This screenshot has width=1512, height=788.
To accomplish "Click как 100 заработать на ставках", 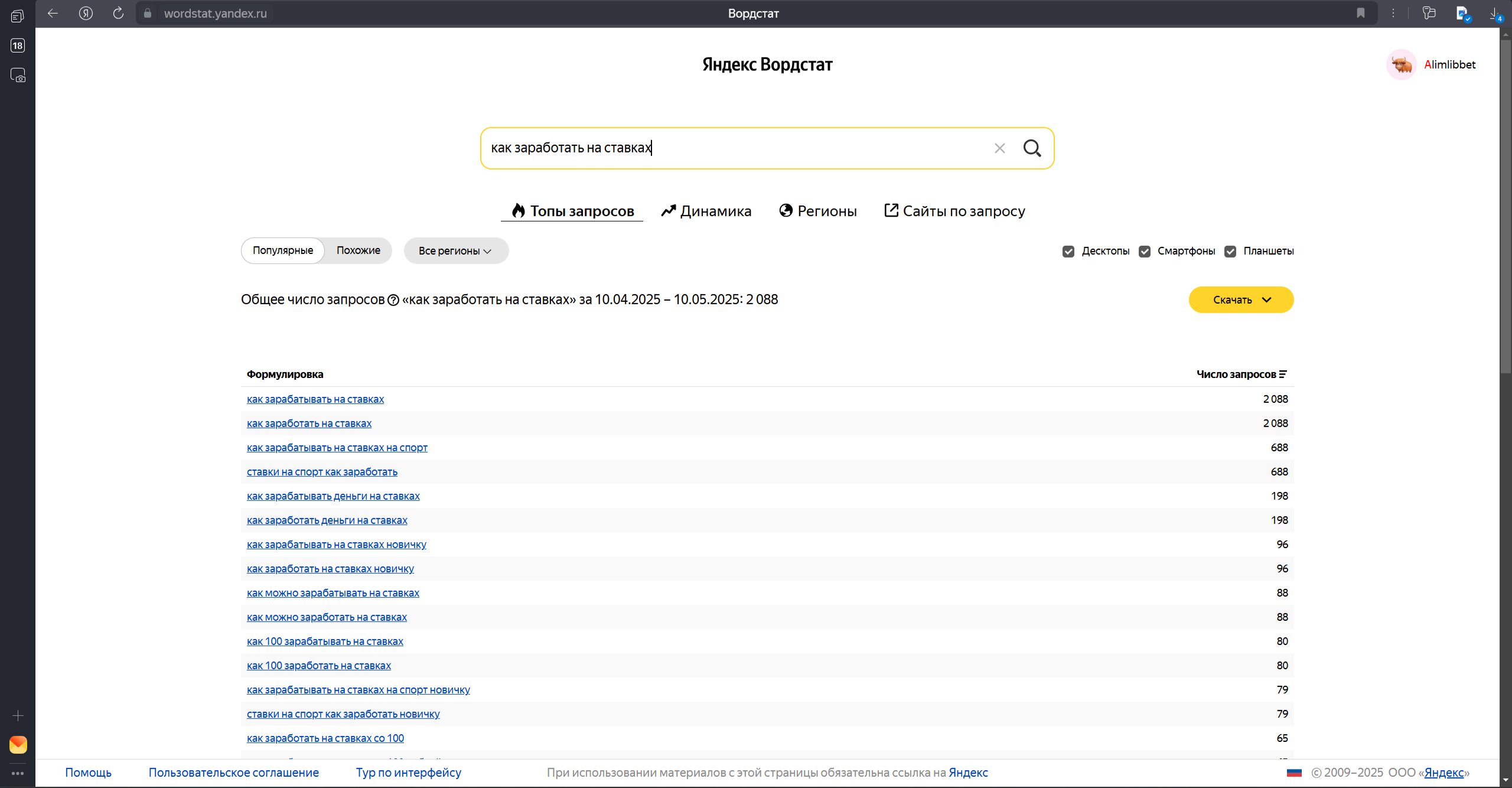I will [x=318, y=666].
